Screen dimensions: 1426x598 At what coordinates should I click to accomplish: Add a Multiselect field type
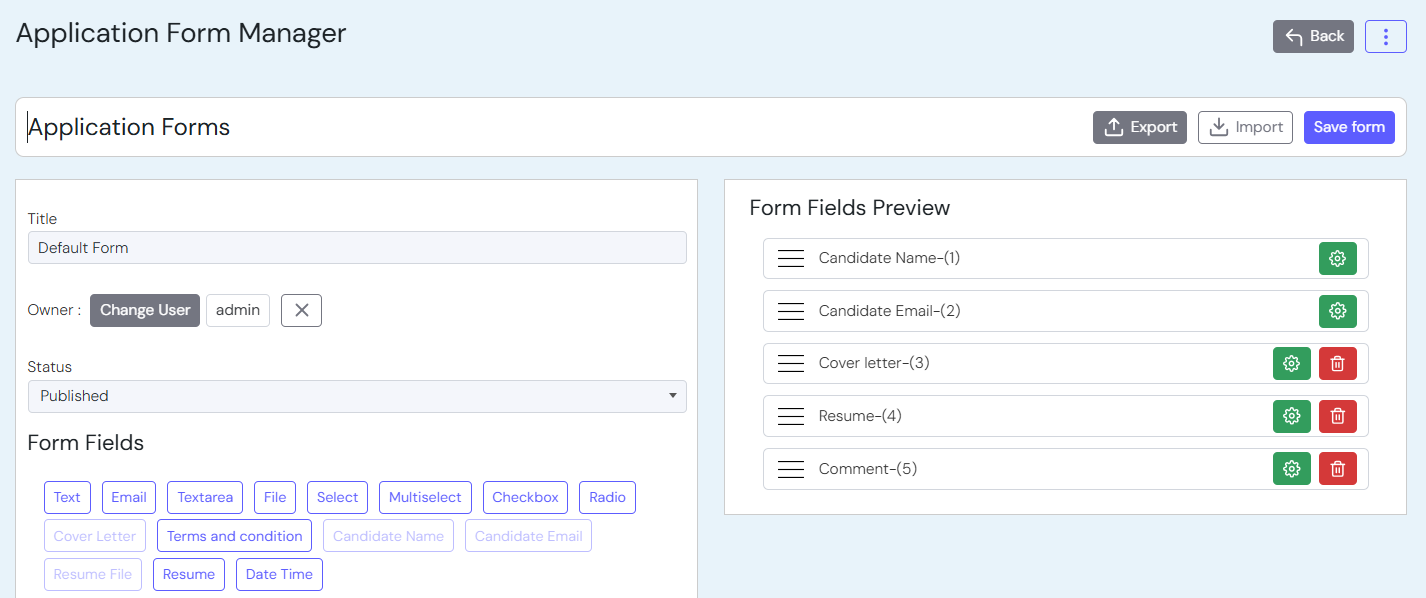(425, 497)
